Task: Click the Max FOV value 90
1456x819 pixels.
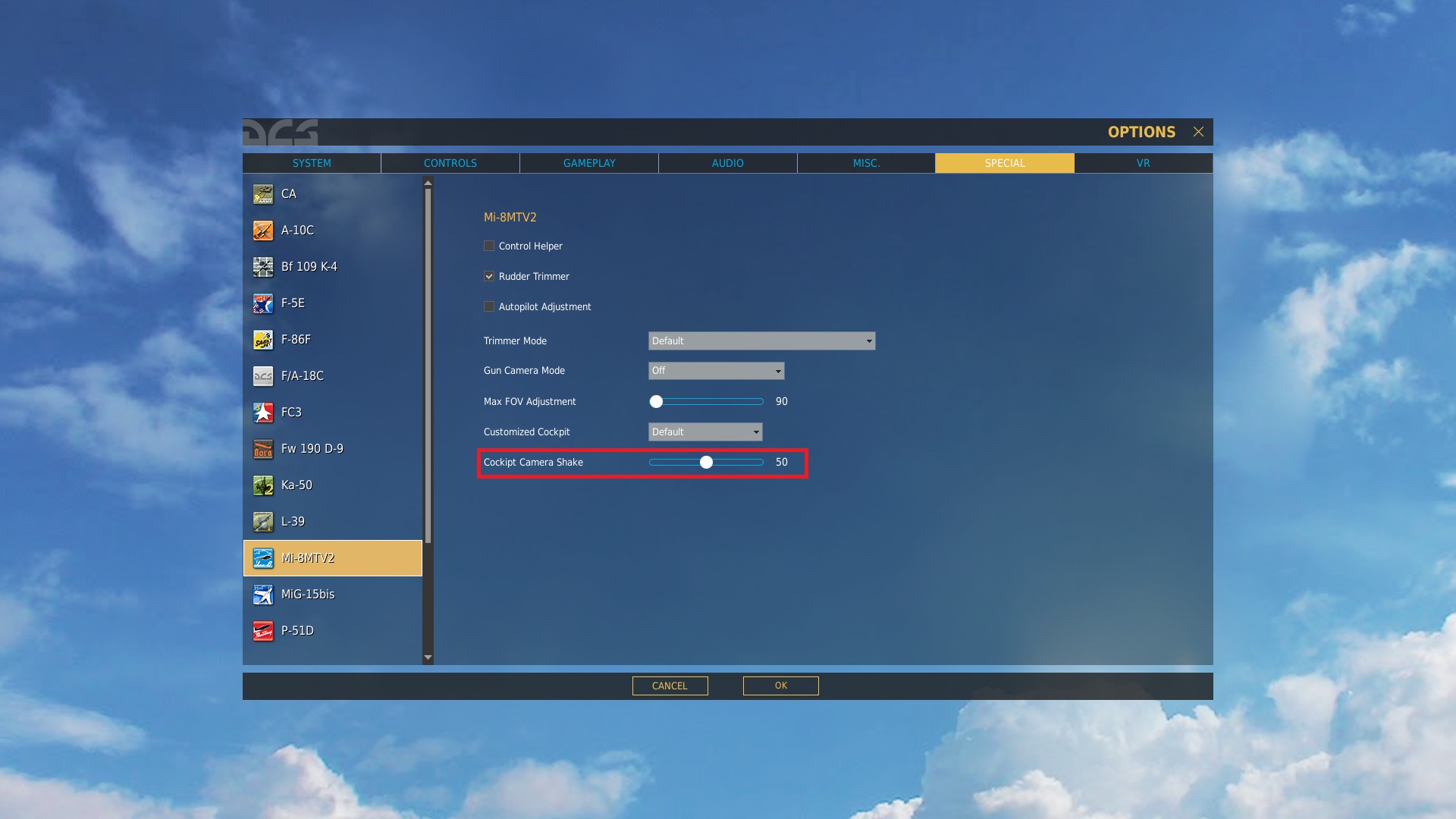Action: 782,402
